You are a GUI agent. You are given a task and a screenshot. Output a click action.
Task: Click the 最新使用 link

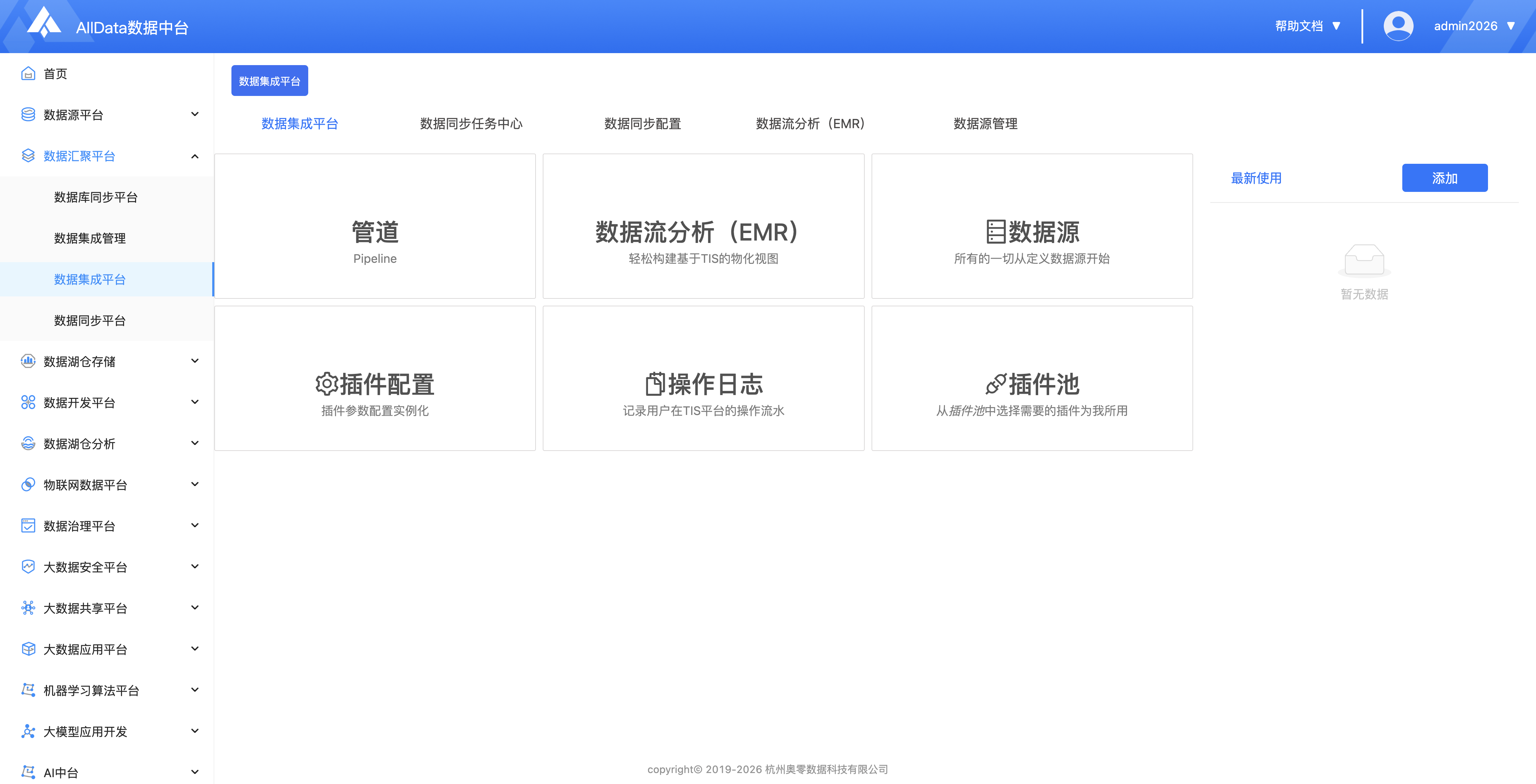pos(1256,177)
